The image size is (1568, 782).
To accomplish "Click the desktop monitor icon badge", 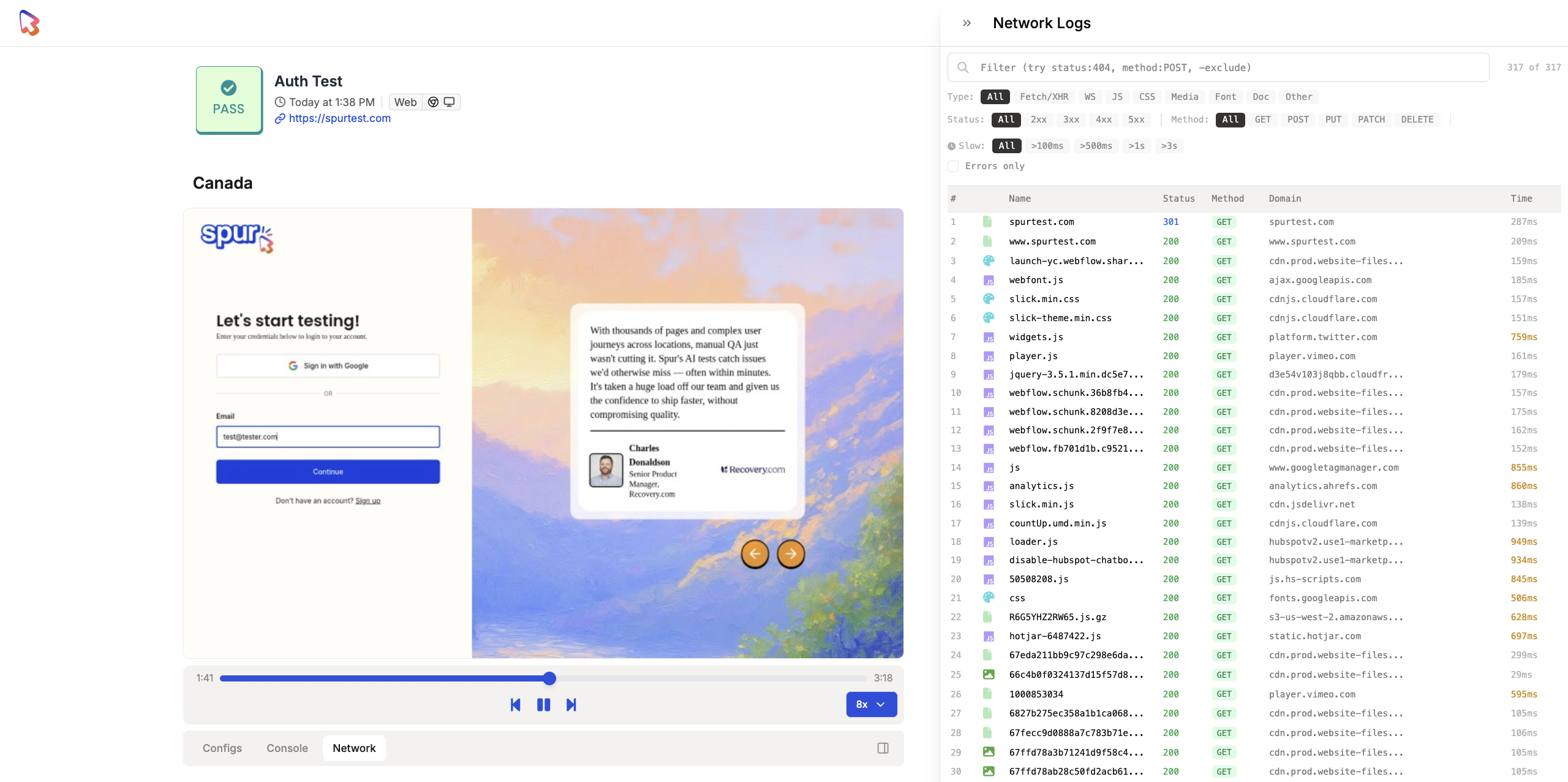I will 450,102.
